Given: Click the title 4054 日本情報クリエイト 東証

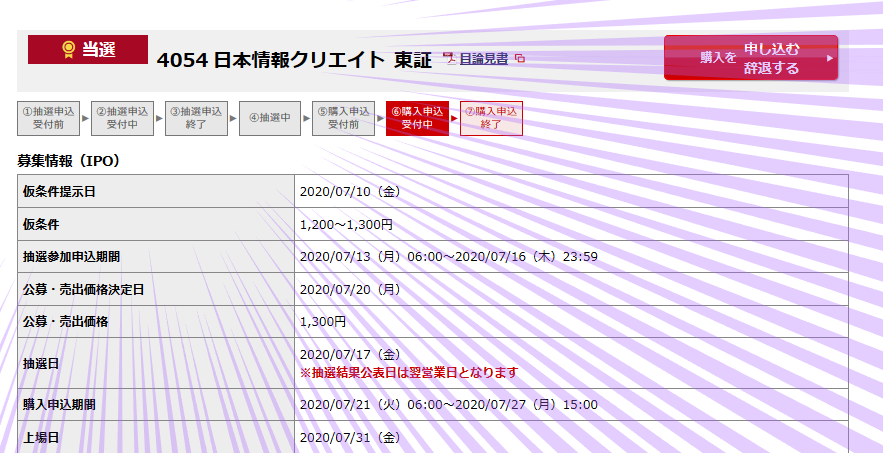Looking at the screenshot, I should coord(294,60).
